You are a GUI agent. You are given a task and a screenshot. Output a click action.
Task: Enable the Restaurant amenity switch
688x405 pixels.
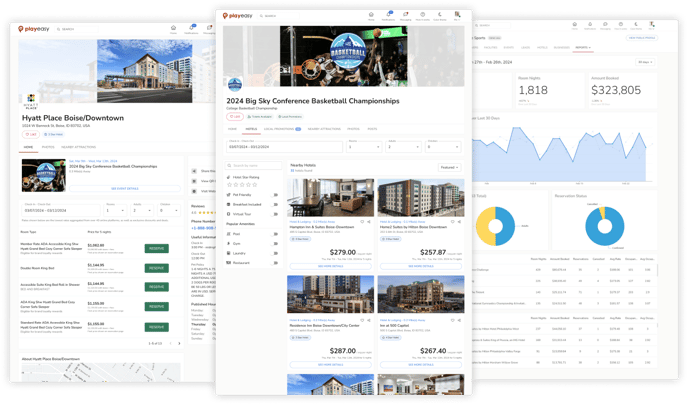pos(275,263)
